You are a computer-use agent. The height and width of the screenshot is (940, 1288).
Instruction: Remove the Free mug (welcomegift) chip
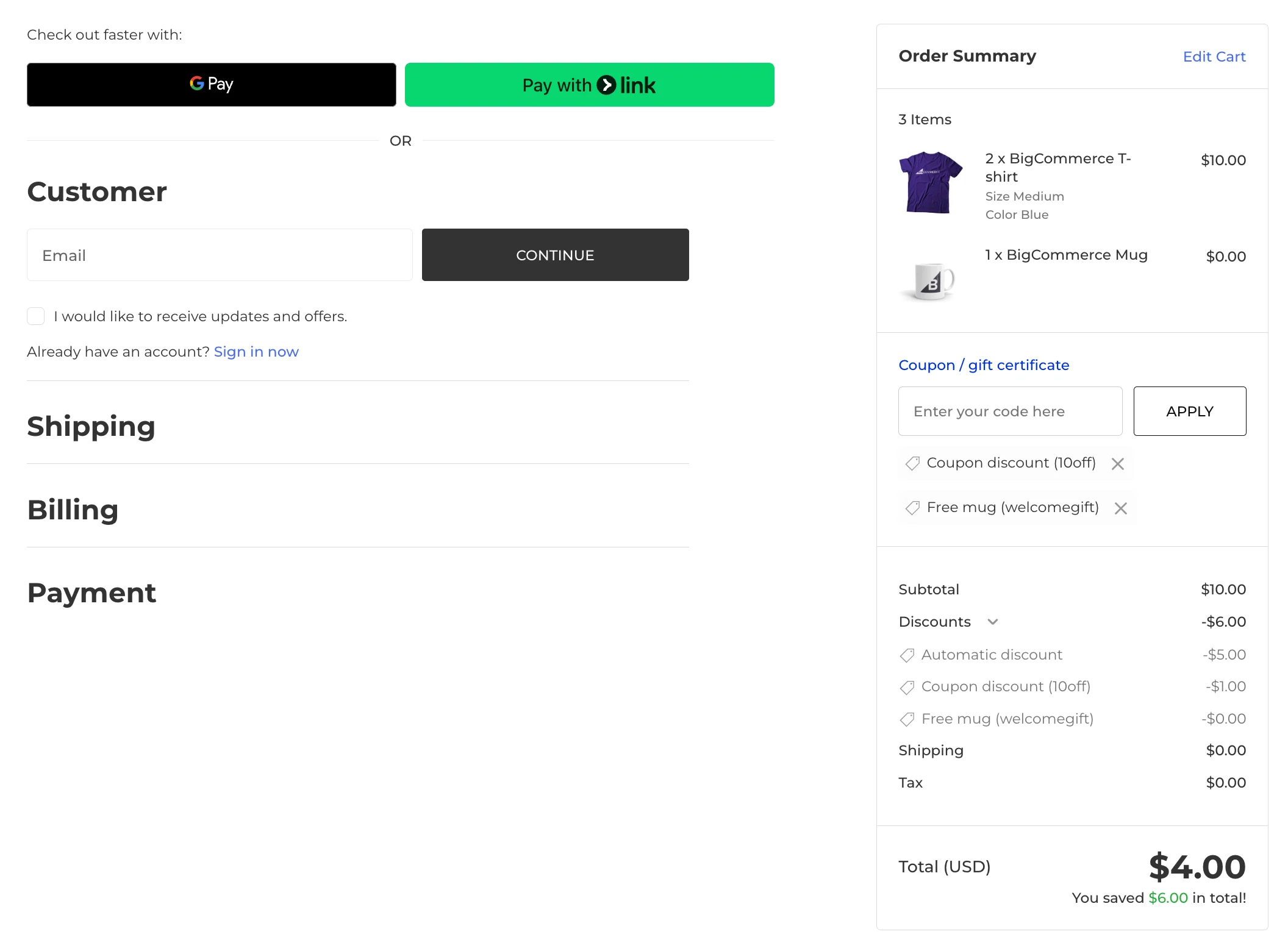(1121, 508)
